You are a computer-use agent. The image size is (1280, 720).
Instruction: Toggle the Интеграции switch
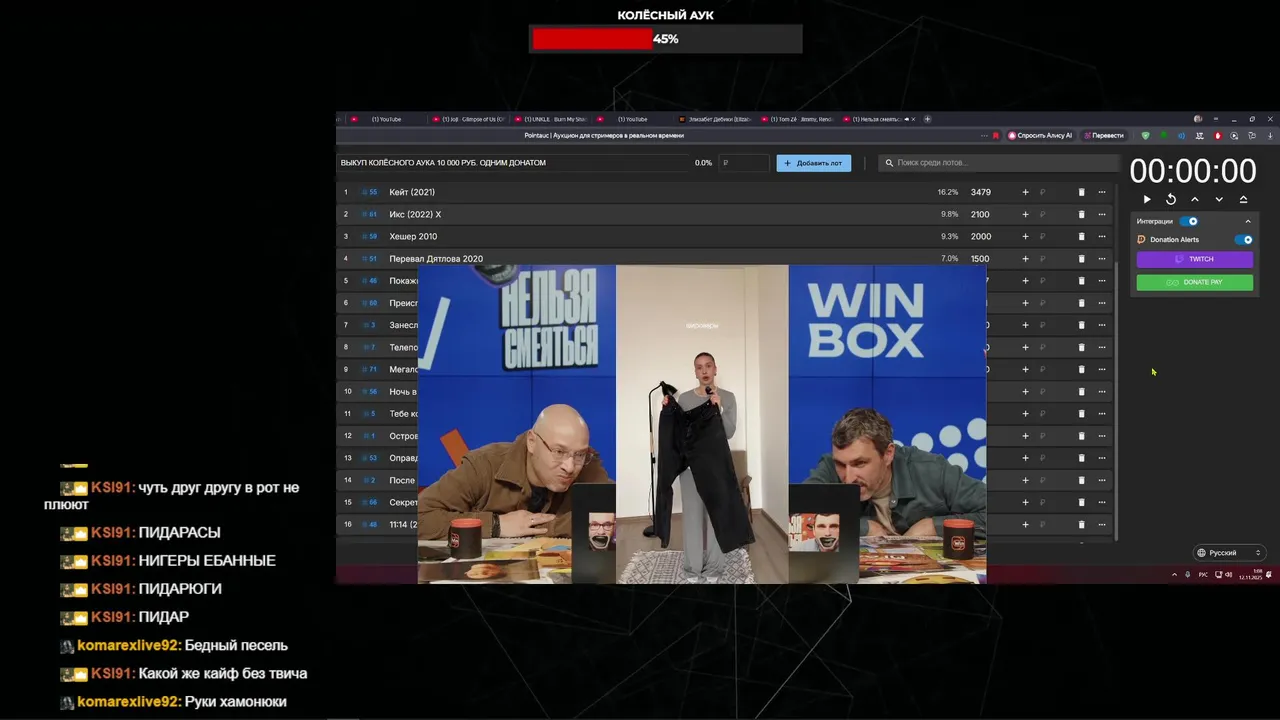tap(1189, 221)
